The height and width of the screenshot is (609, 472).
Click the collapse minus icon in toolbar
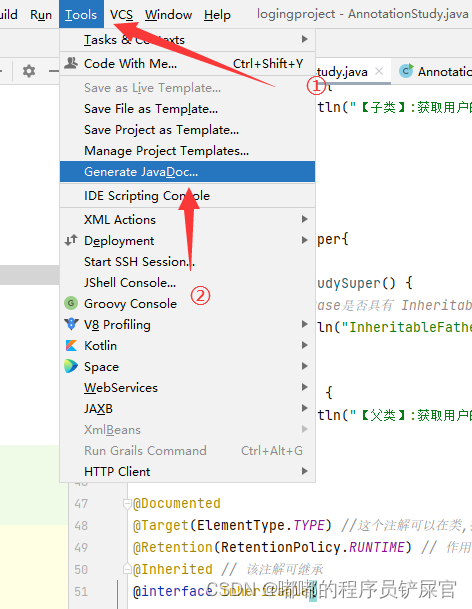pos(54,71)
